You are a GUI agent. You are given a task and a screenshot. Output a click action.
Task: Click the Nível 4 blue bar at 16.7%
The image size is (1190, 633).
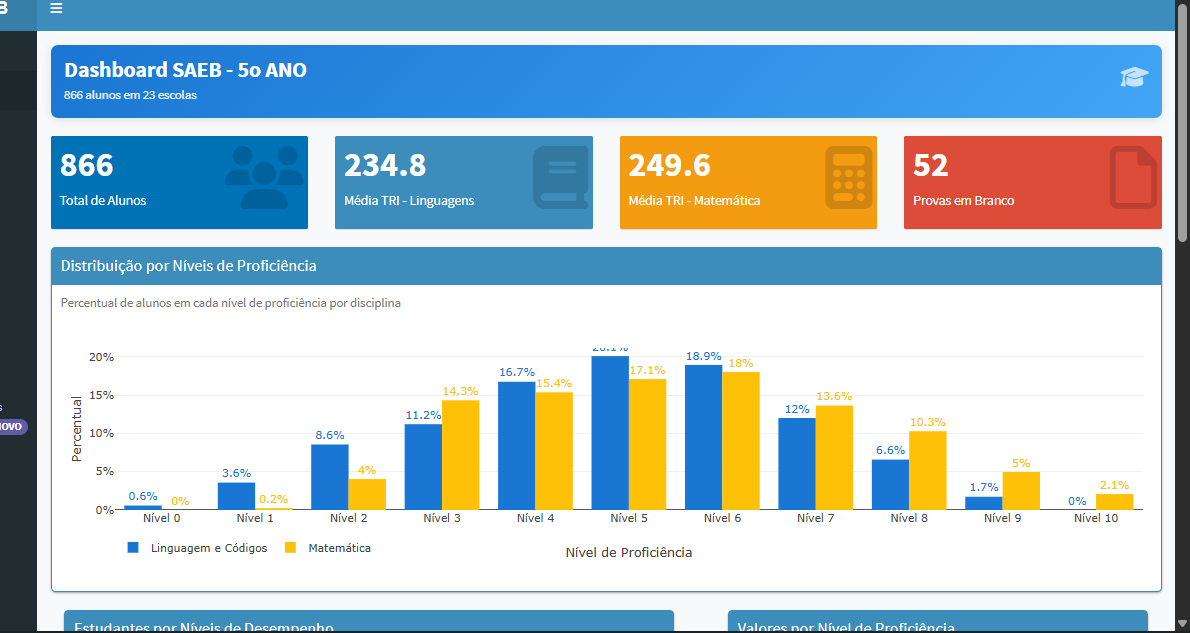click(517, 446)
